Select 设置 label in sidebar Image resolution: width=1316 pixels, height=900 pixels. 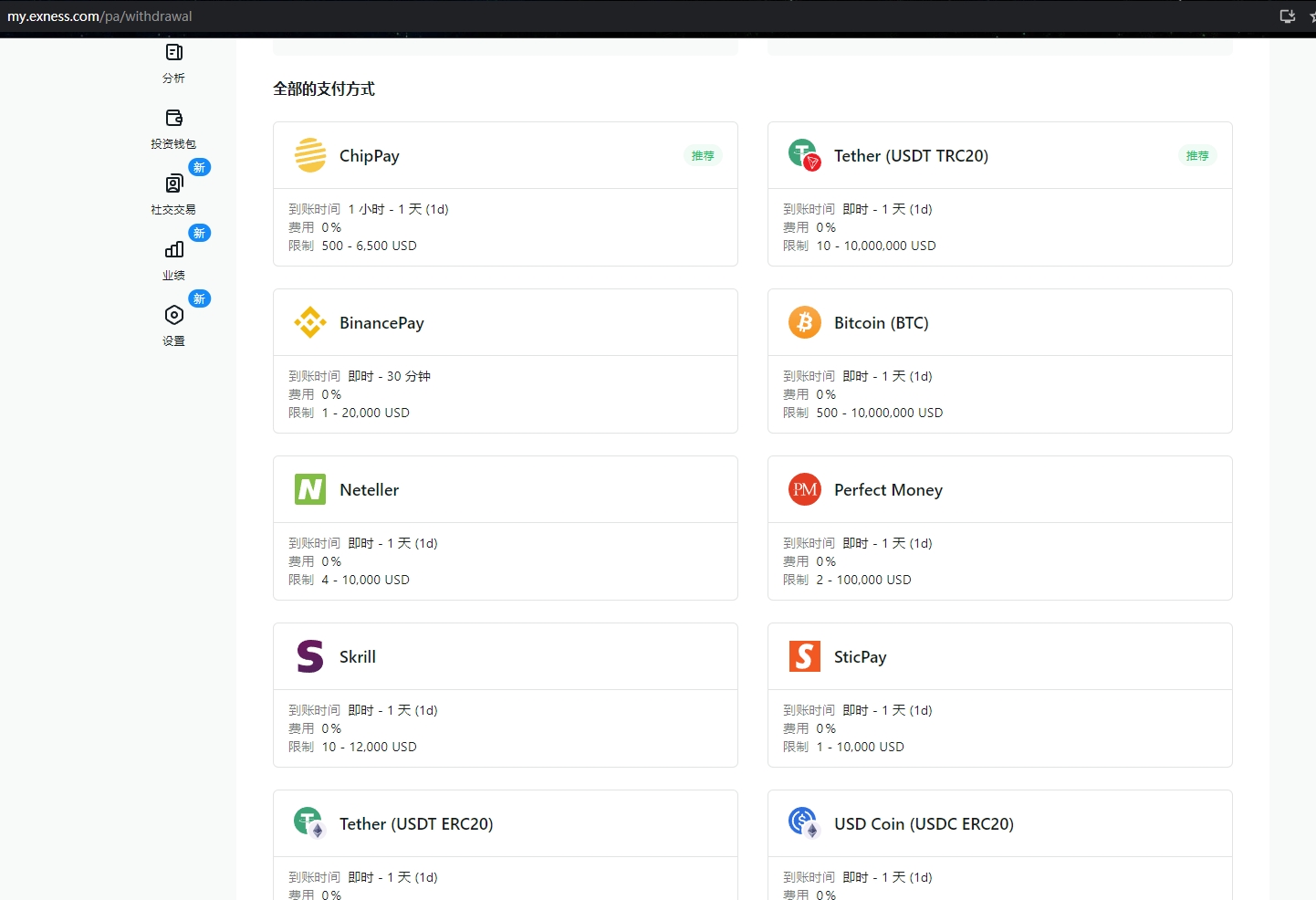[173, 341]
